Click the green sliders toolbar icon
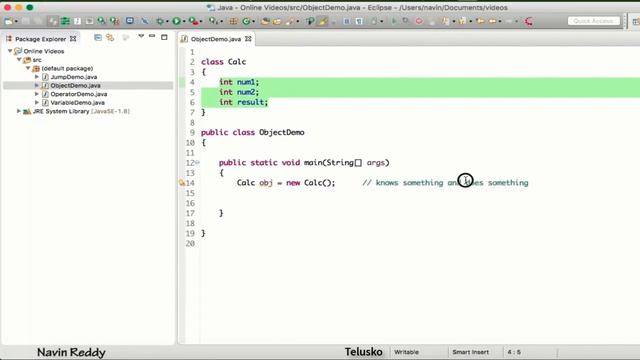The image size is (640, 360). pyautogui.click(x=65, y=21)
